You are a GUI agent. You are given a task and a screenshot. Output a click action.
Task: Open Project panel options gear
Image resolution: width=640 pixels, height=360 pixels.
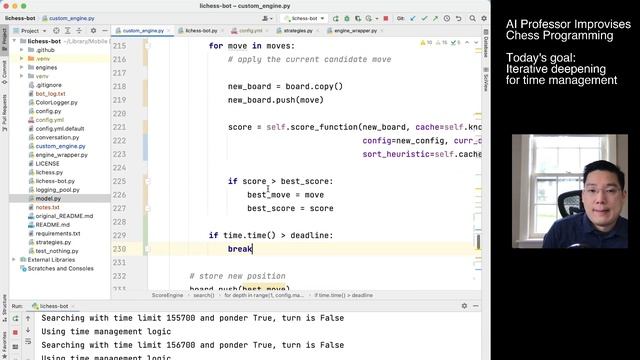click(93, 31)
